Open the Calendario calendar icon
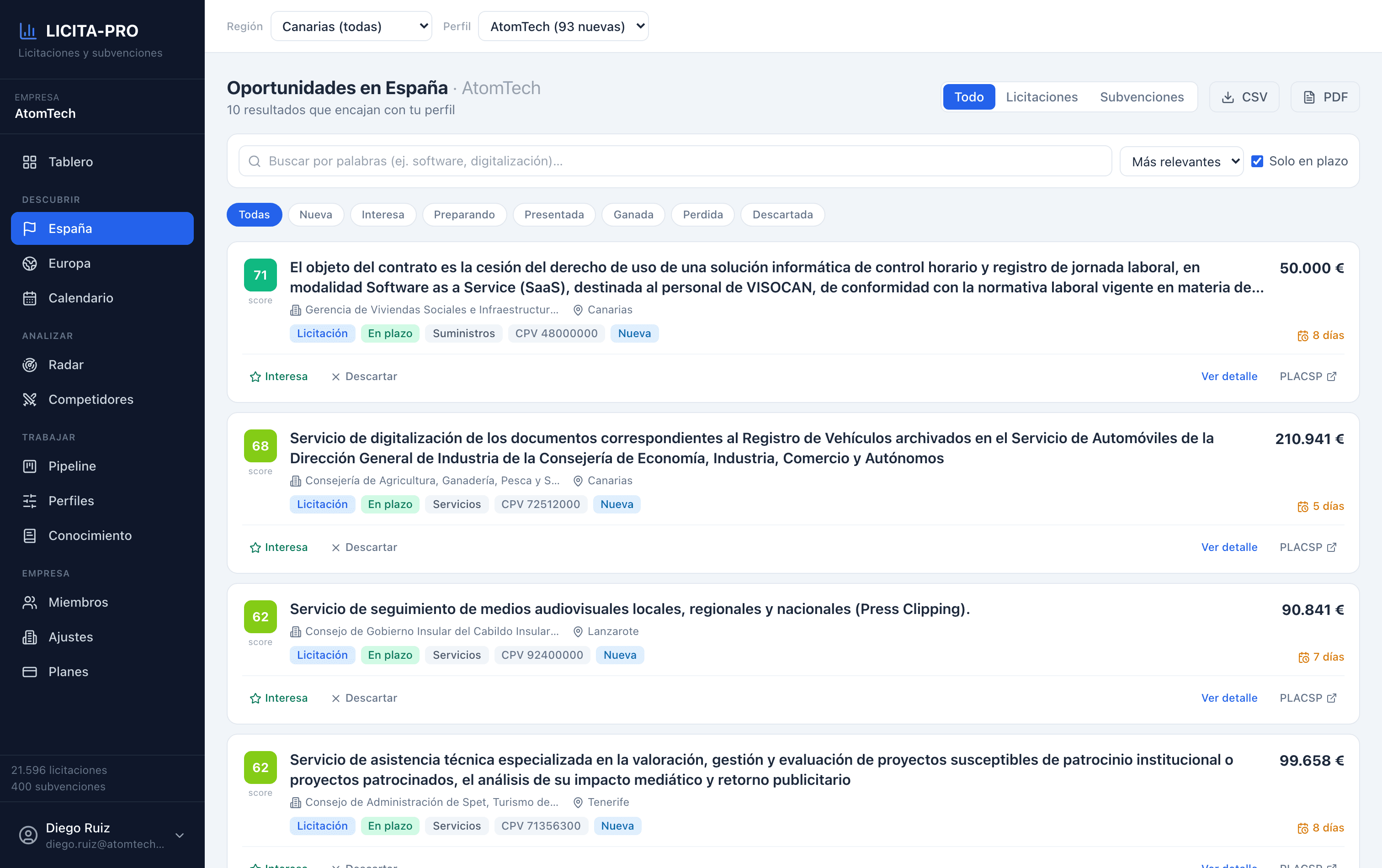Viewport: 1382px width, 868px height. point(30,298)
